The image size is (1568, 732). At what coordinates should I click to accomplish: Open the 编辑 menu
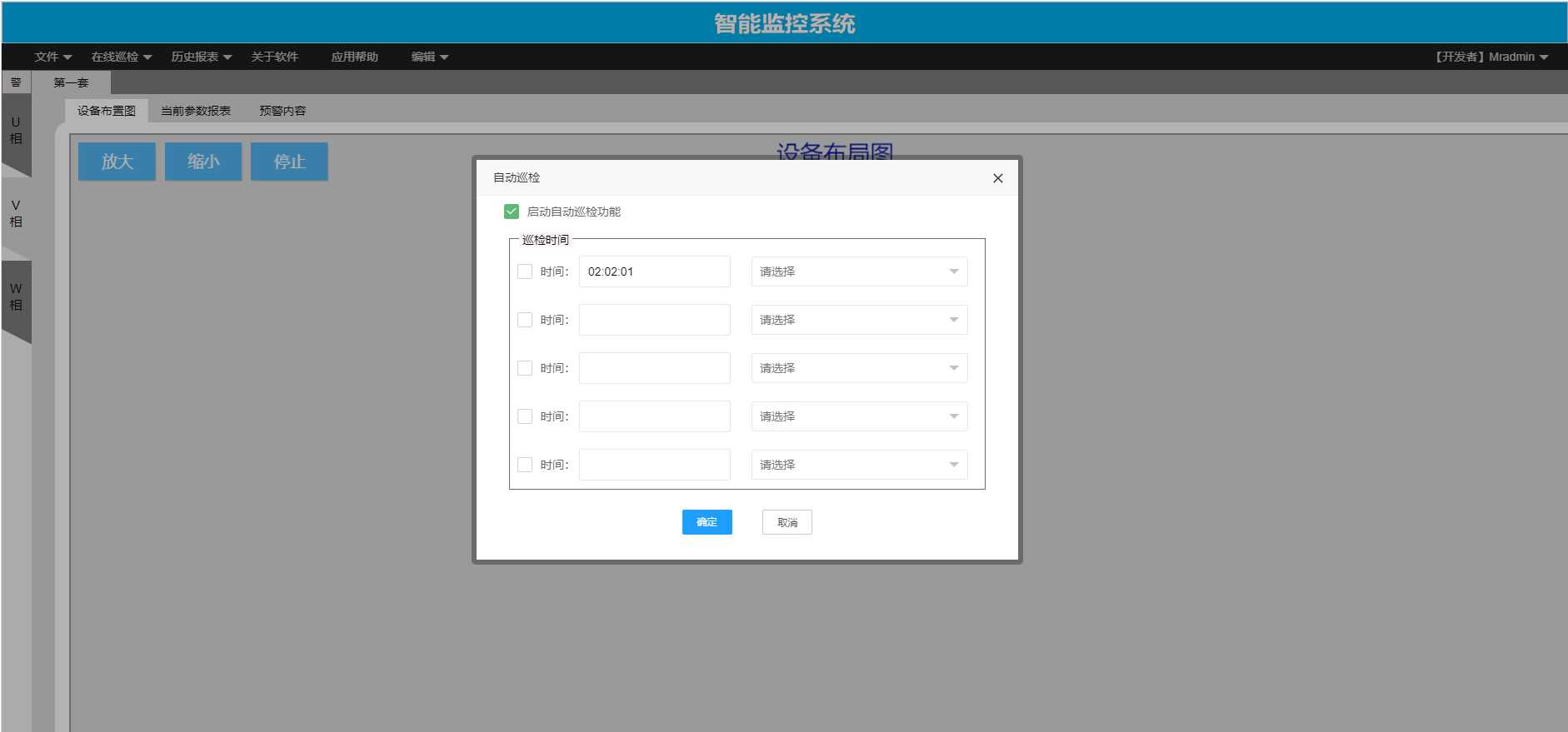[x=430, y=57]
